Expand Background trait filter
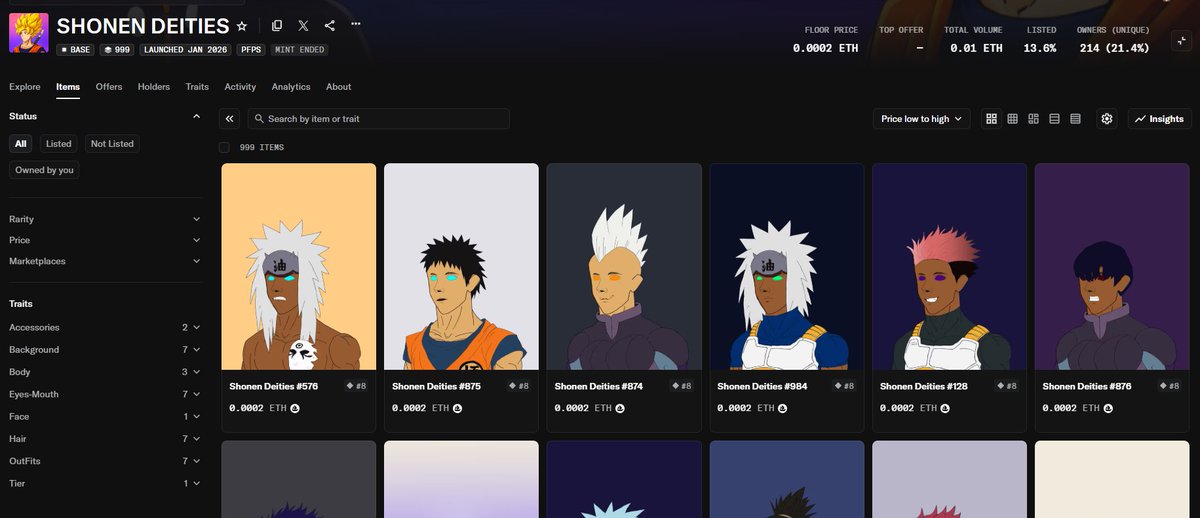 click(x=104, y=350)
